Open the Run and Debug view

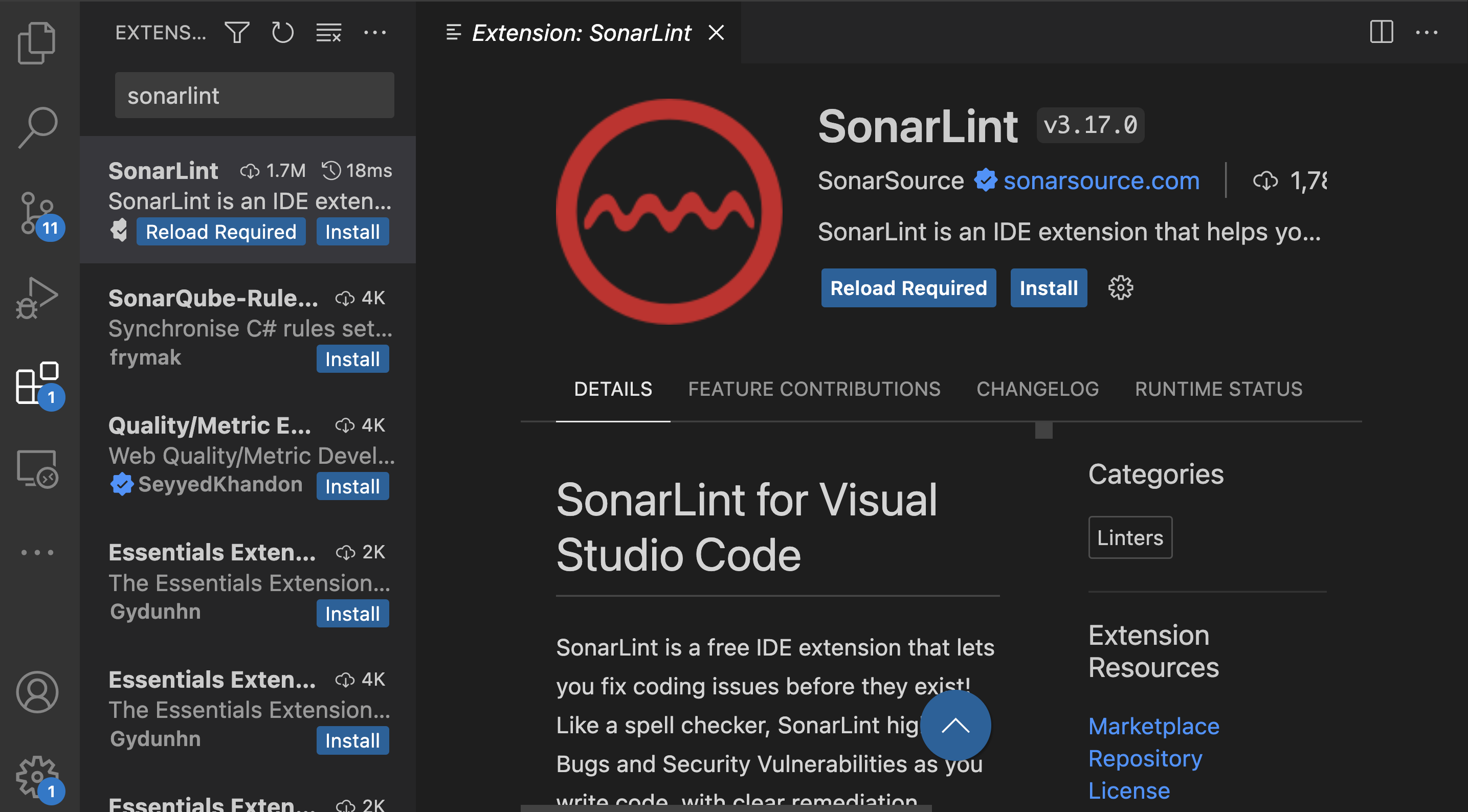[37, 298]
